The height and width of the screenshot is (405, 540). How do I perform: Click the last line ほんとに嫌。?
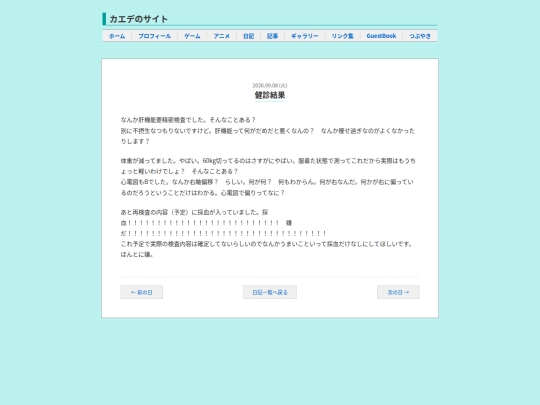[137, 255]
